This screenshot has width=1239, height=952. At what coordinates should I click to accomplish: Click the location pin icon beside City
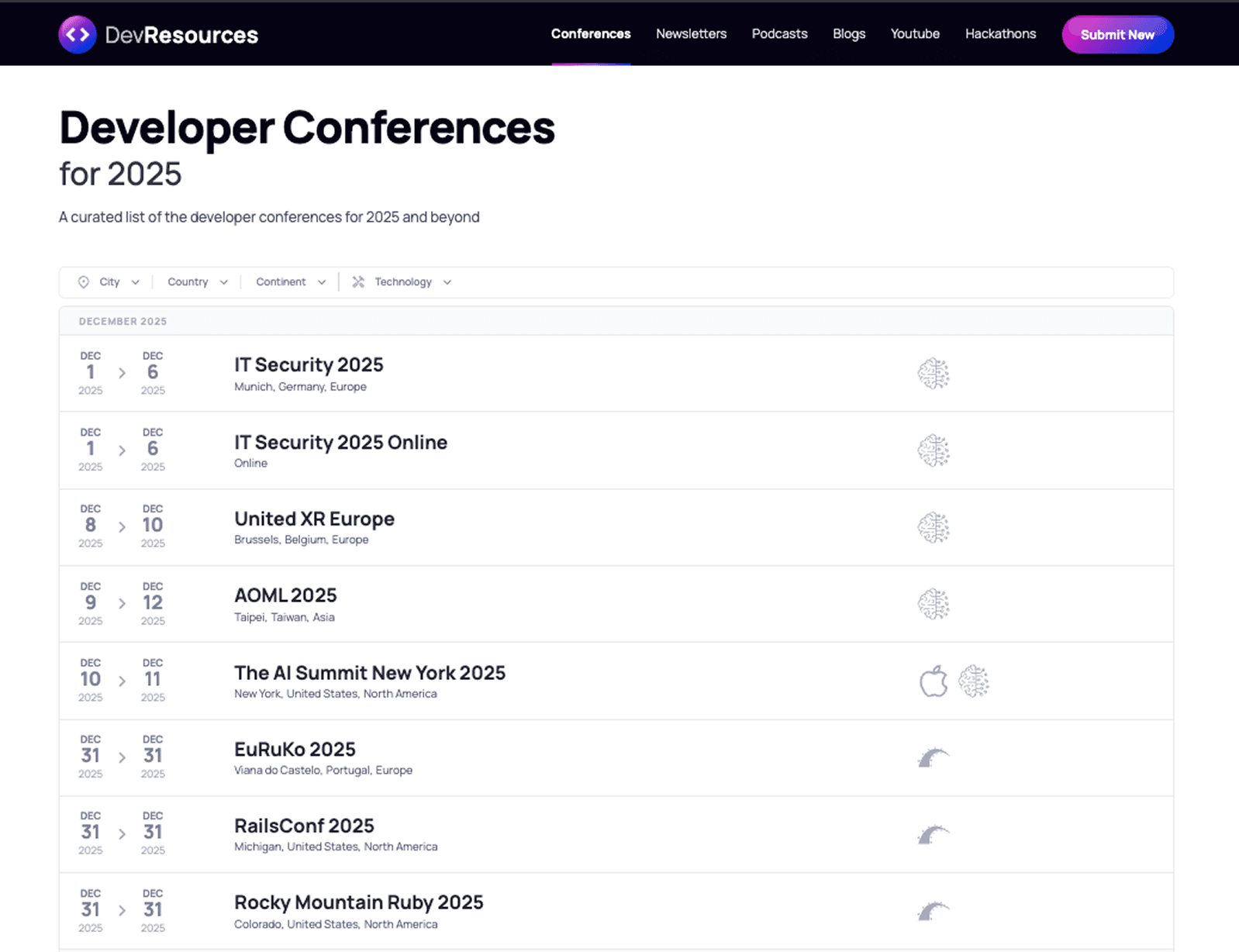click(84, 282)
